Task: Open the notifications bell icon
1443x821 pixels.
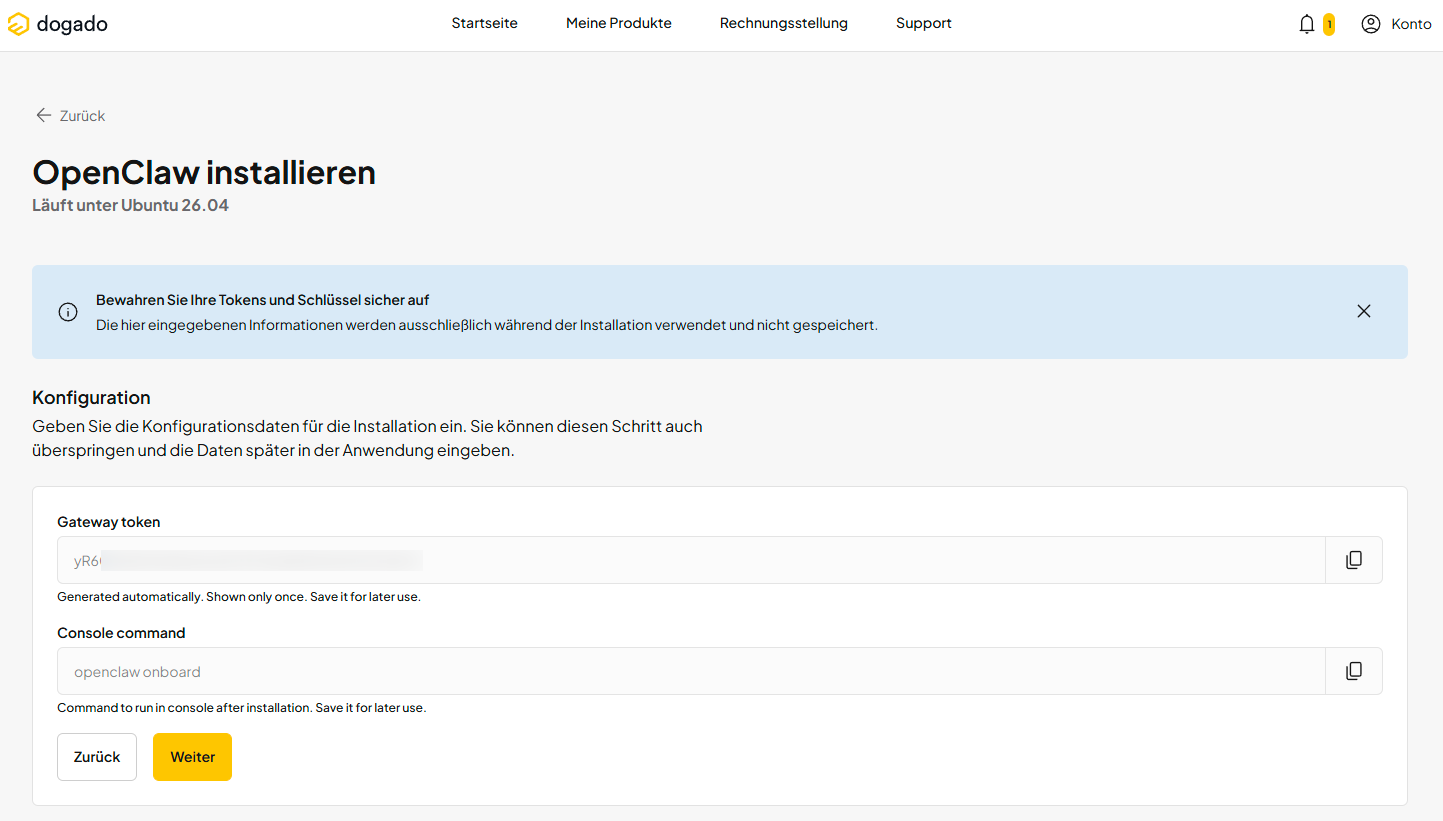Action: coord(1307,24)
